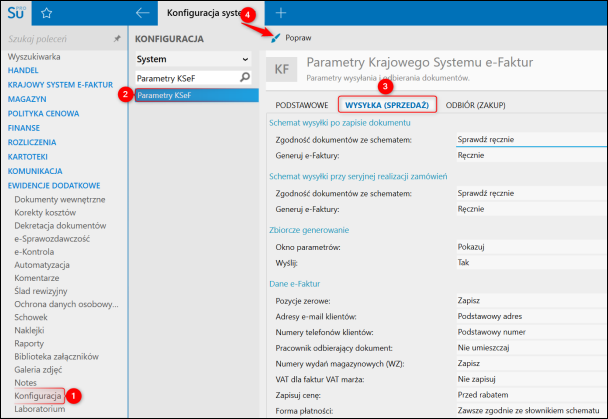Viewport: 608px width, 419px height.
Task: Open Laboratorium
Action: click(x=40, y=409)
